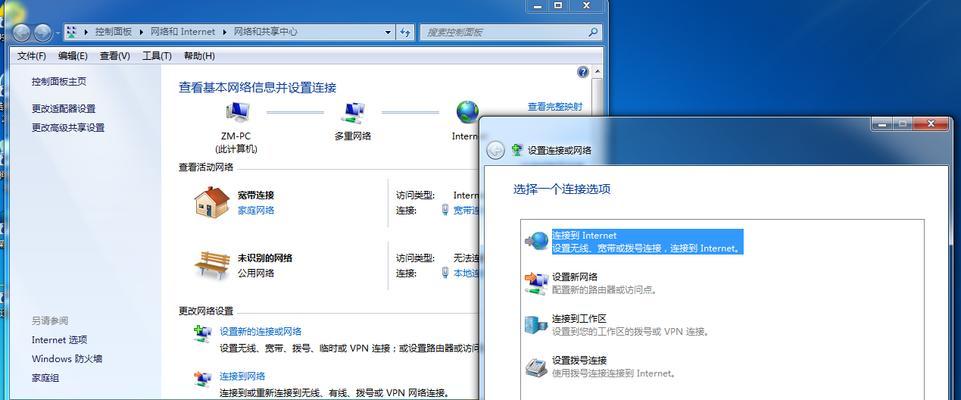Screen dimensions: 961x400
Task: Open the 家庭组 link
Action: [45, 378]
